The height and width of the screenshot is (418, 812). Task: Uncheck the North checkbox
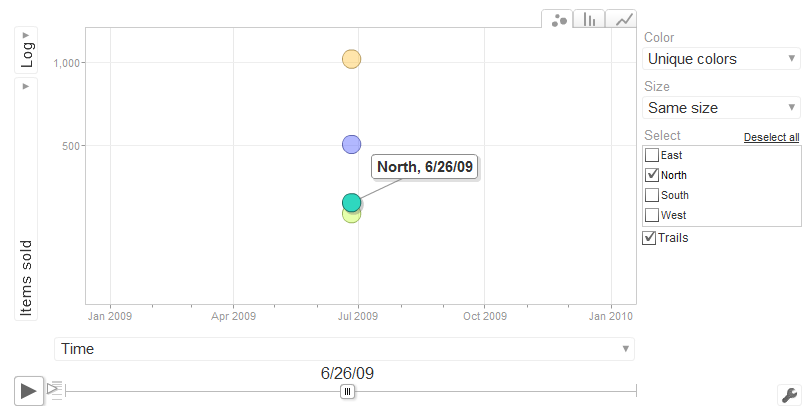(x=652, y=175)
